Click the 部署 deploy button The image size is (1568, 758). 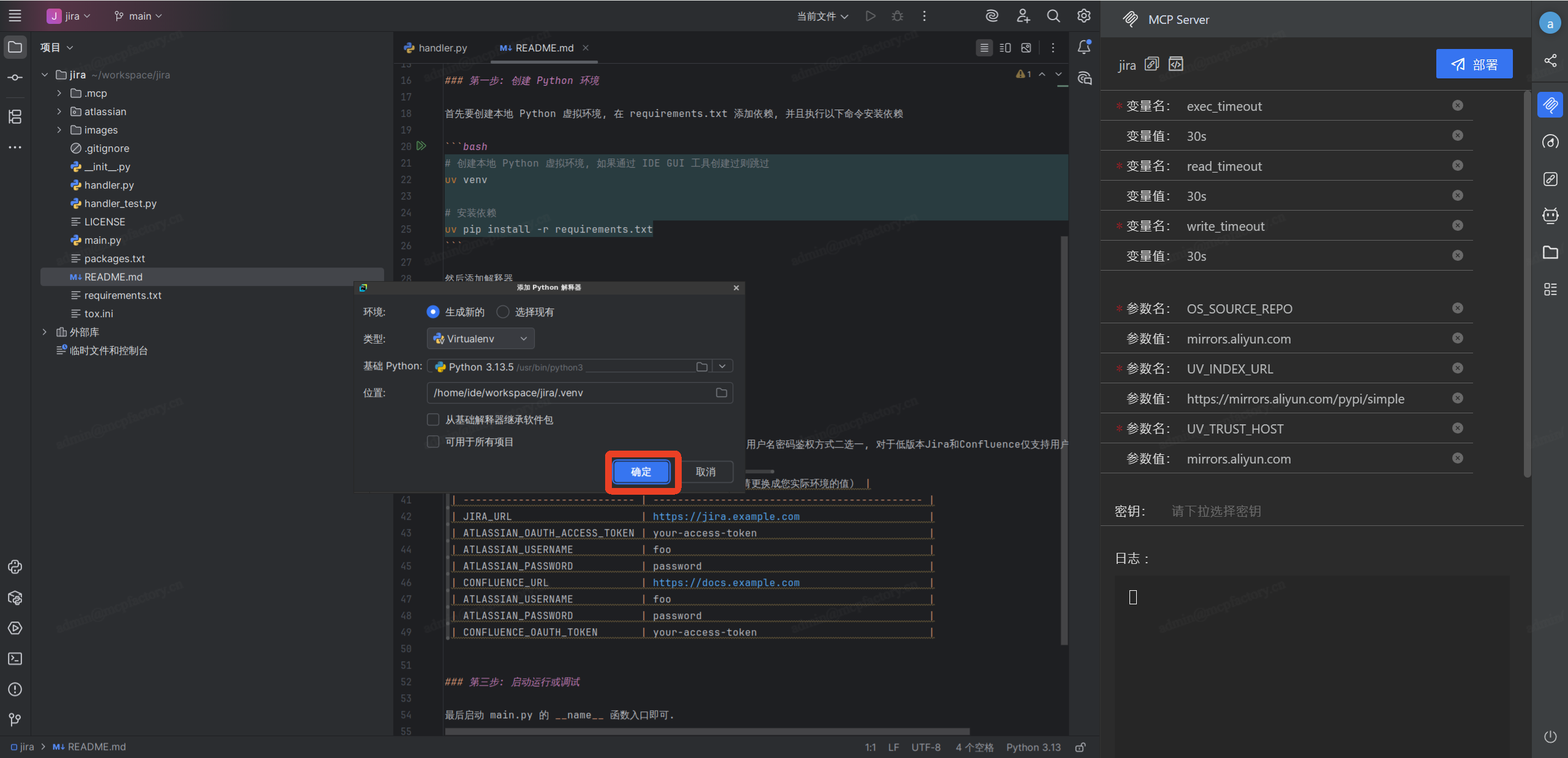pos(1474,64)
